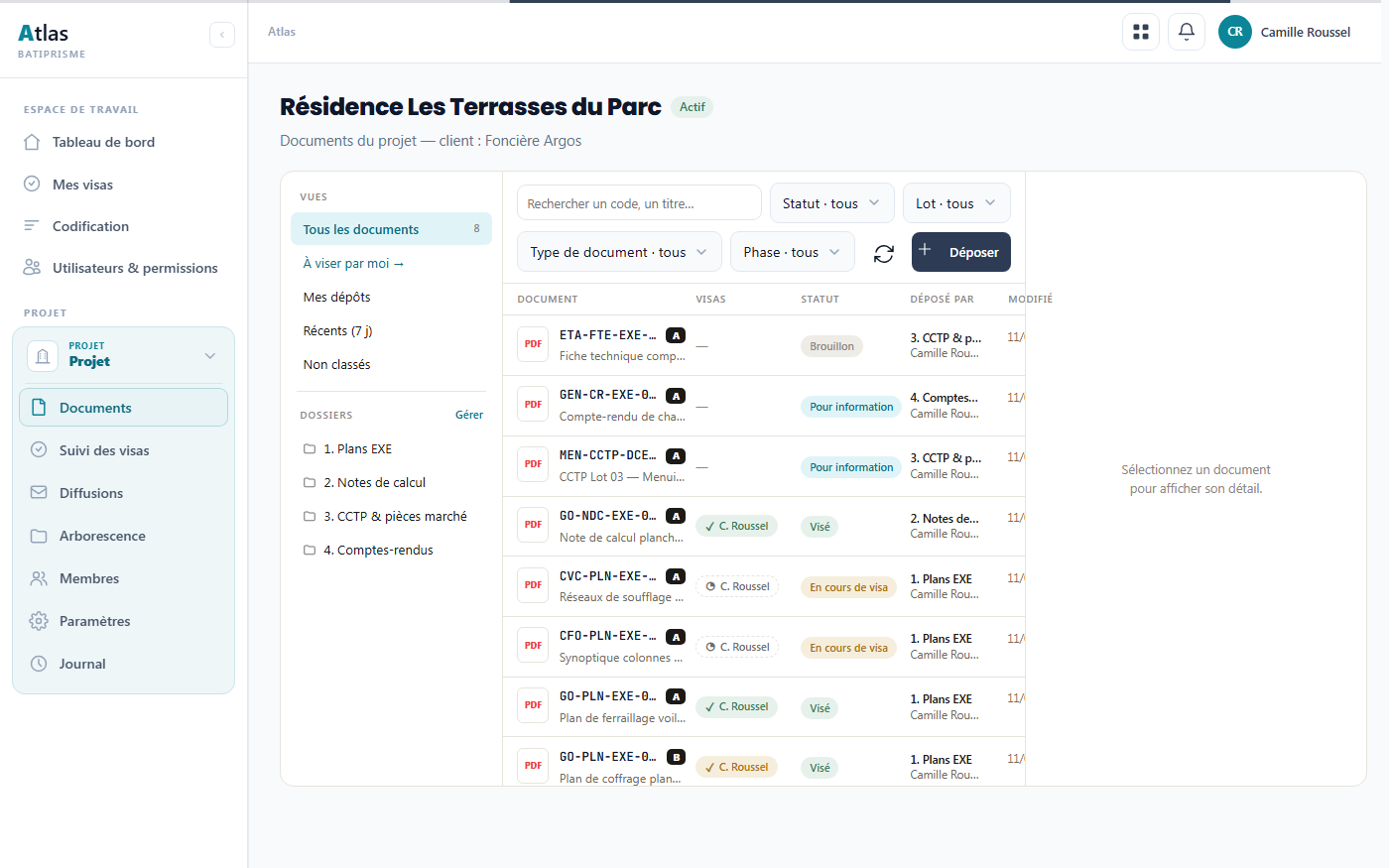Viewport: 1389px width, 868px height.
Task: Click Brouillon status badge
Action: pos(831,346)
